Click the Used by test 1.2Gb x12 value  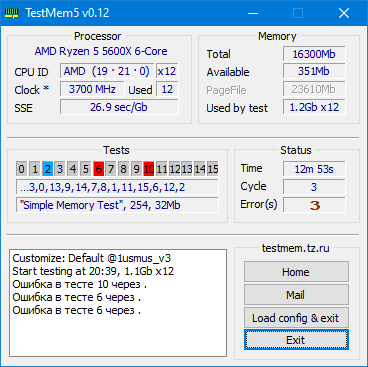pyautogui.click(x=314, y=107)
